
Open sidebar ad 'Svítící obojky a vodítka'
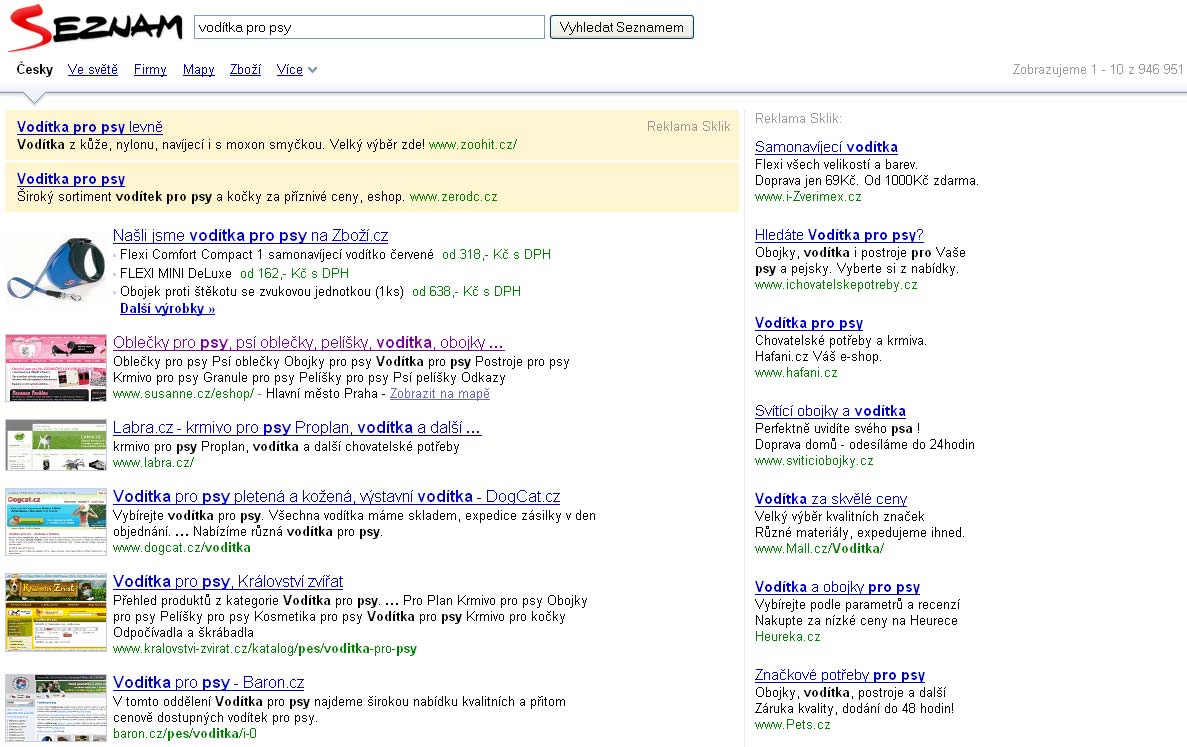(830, 411)
